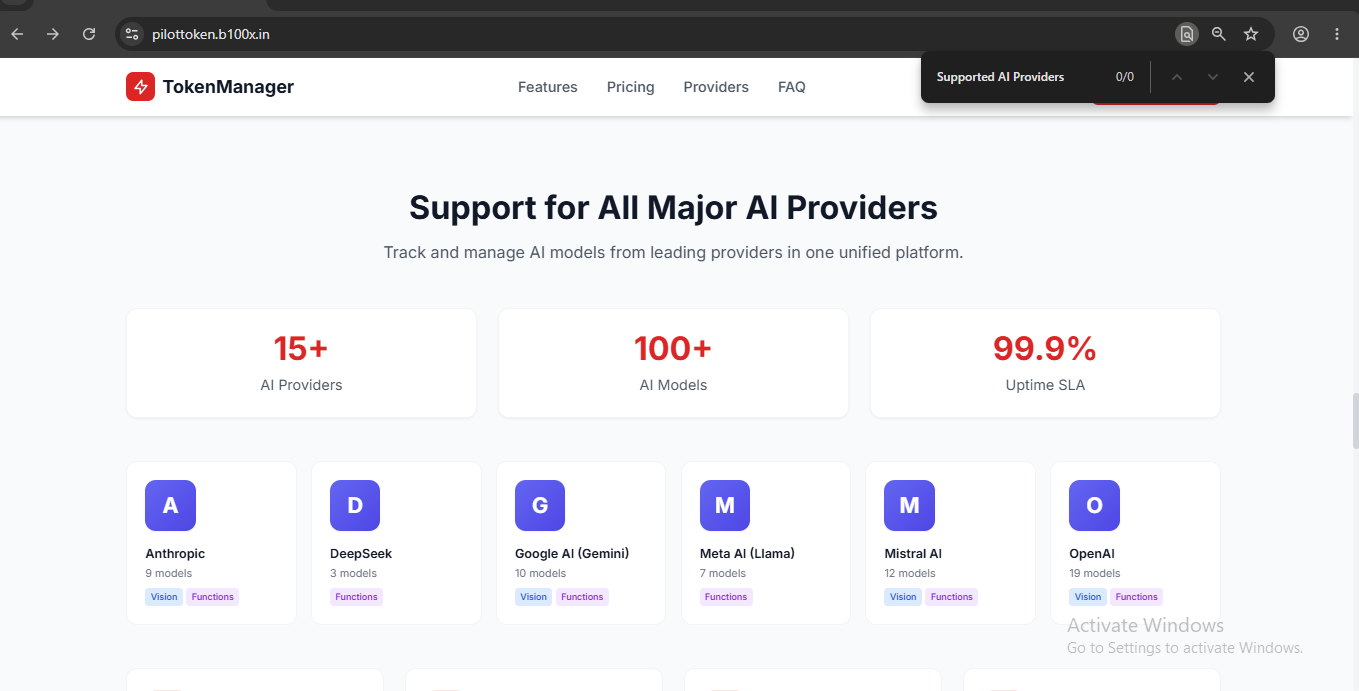Click the Mistral AI 'M' provider icon
The image size is (1359, 691).
[909, 505]
